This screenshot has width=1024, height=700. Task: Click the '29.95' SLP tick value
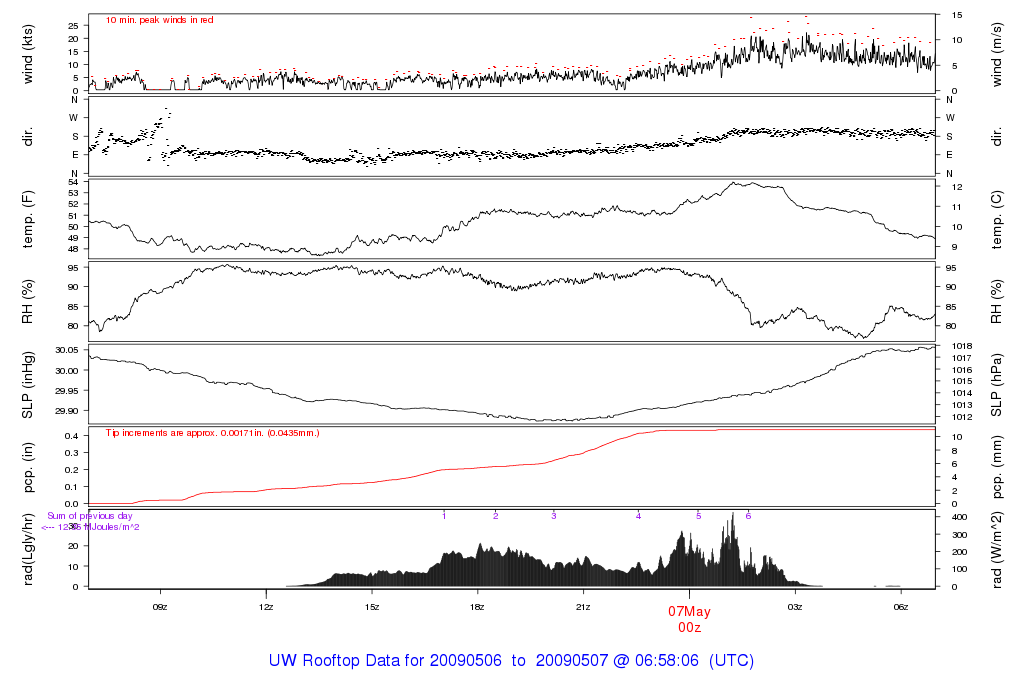(67, 391)
